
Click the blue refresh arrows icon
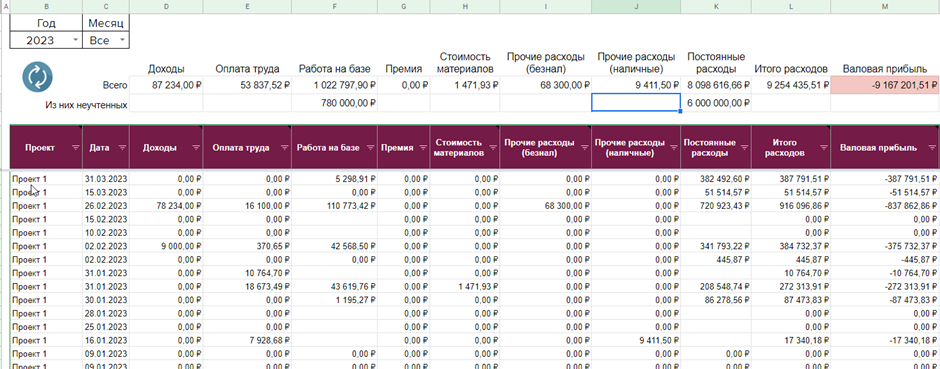click(x=38, y=77)
